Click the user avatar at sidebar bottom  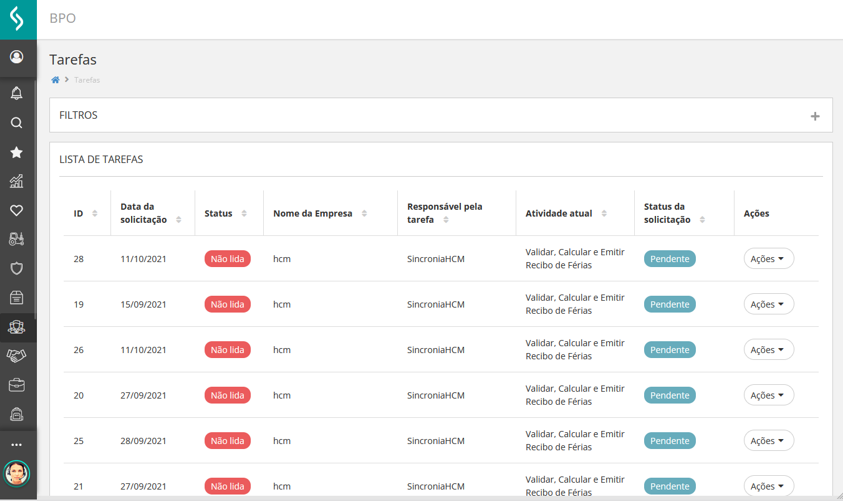[17, 473]
